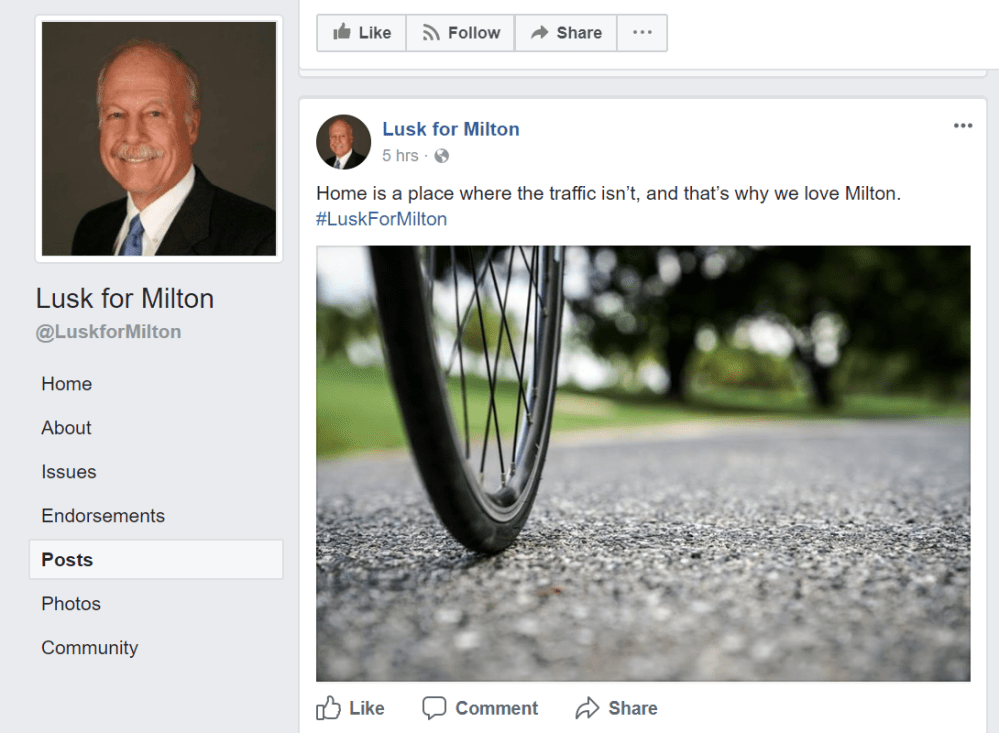Click the Comment speech bubble icon
This screenshot has height=733, width=999.
coord(434,708)
